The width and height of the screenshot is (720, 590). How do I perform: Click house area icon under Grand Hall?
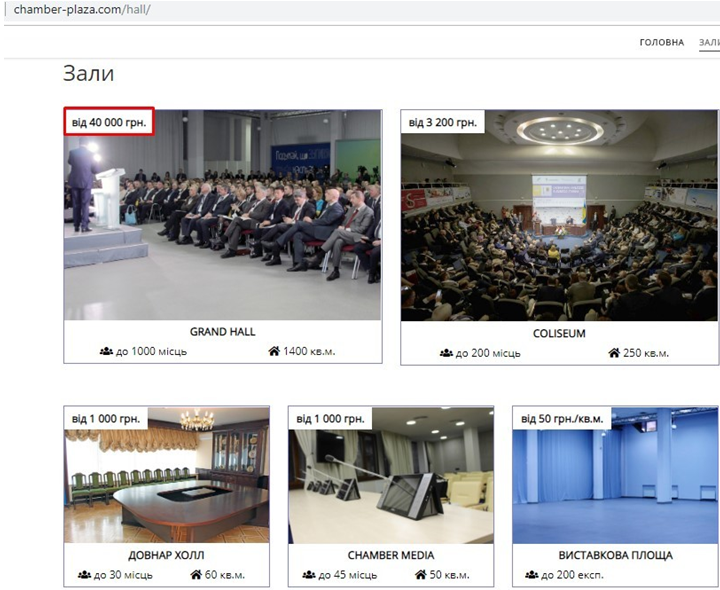[274, 351]
